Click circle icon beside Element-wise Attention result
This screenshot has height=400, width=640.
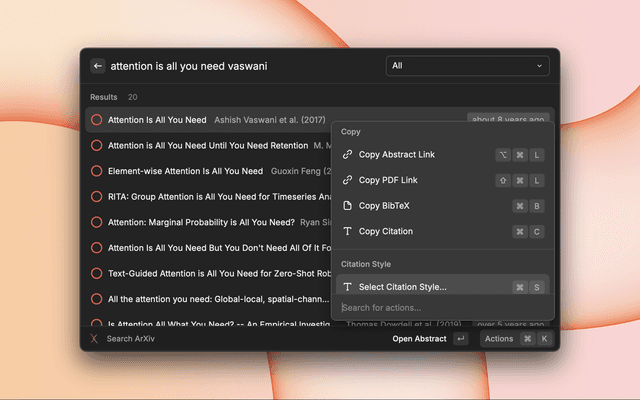96,171
